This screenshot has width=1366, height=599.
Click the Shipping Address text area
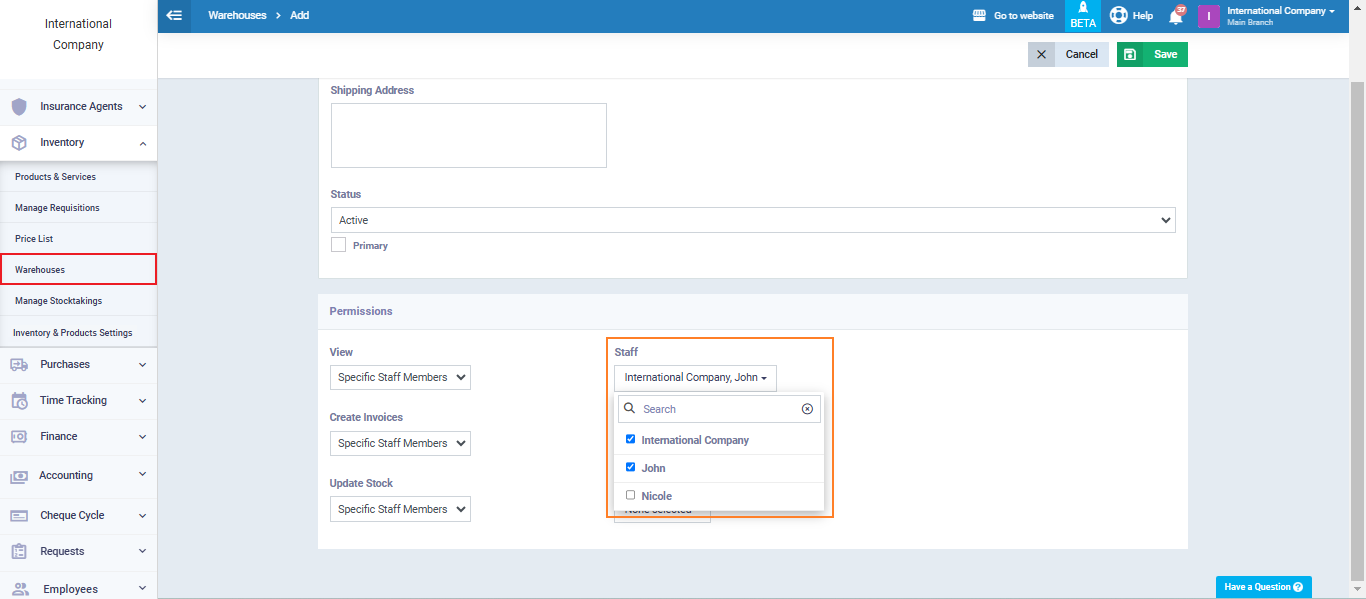click(468, 135)
